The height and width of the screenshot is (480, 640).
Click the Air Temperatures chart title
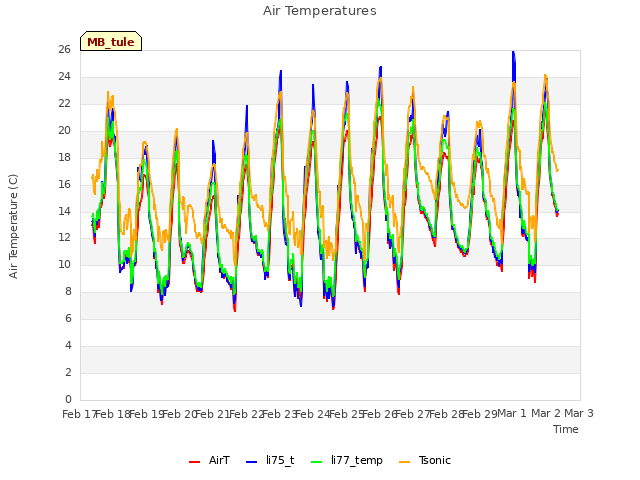coord(320,11)
